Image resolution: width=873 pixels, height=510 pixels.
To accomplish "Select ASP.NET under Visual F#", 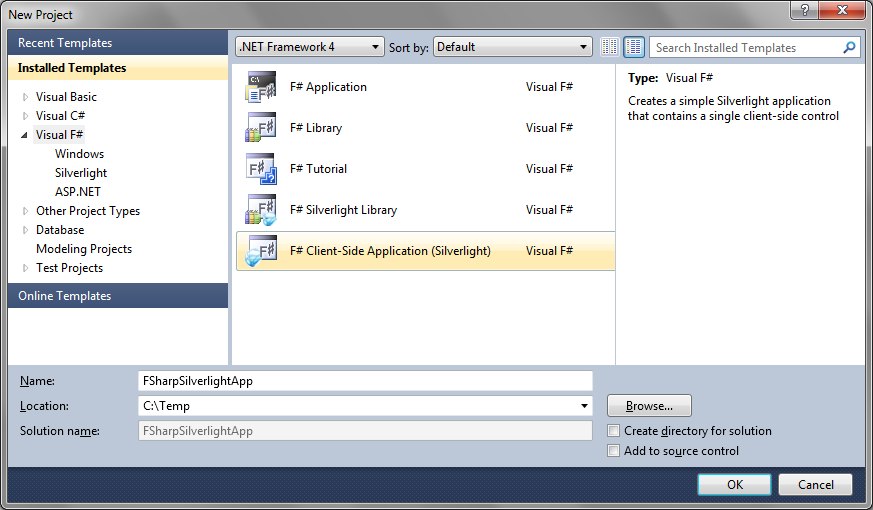I will click(x=77, y=192).
